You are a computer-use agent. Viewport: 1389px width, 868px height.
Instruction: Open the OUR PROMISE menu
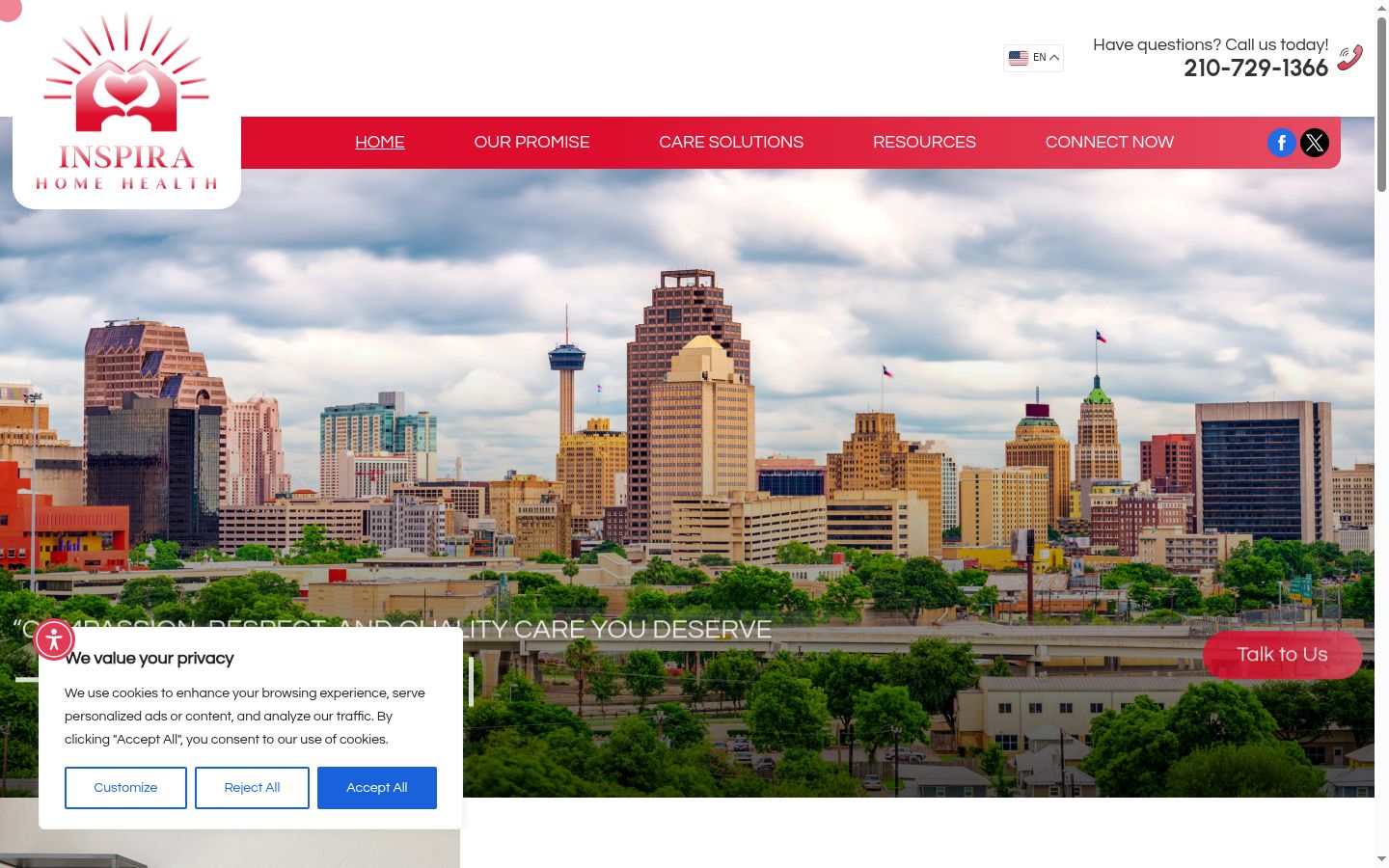pyautogui.click(x=531, y=142)
